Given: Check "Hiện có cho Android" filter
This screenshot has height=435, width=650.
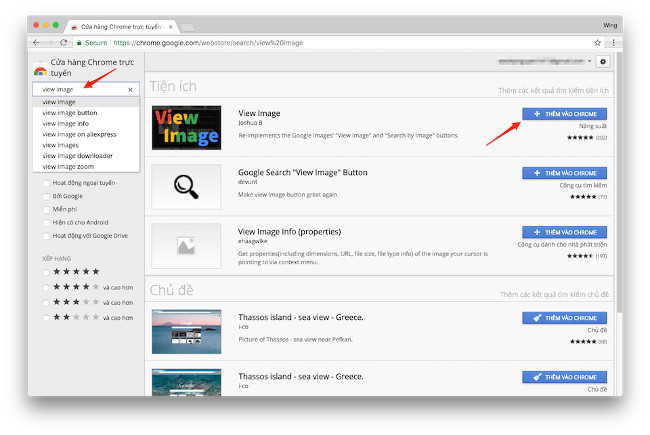Looking at the screenshot, I should [46, 223].
